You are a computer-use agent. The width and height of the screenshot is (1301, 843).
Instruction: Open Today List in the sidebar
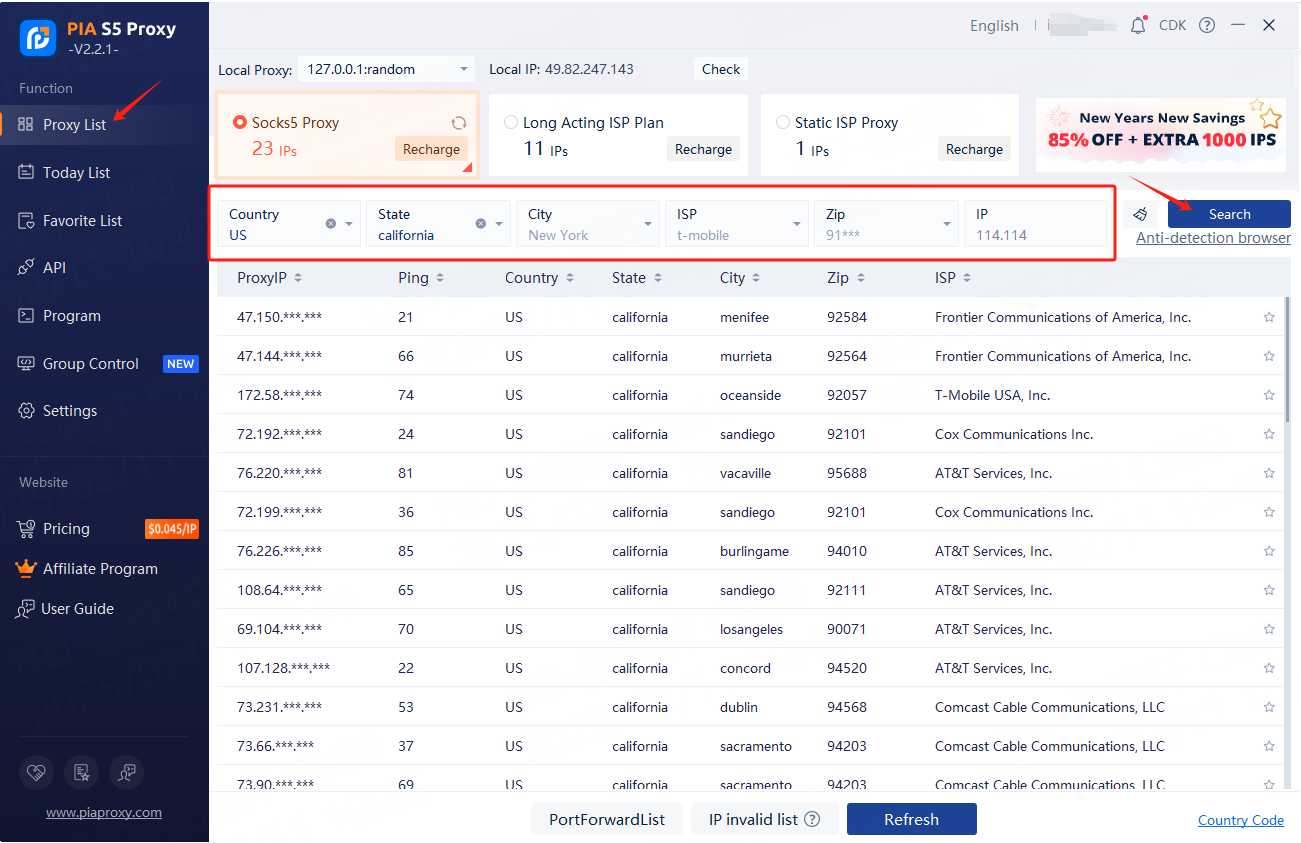click(x=76, y=173)
